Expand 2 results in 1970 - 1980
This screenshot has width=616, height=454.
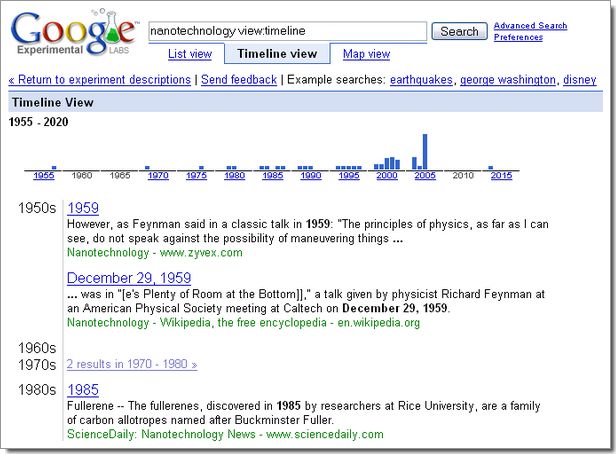(132, 364)
